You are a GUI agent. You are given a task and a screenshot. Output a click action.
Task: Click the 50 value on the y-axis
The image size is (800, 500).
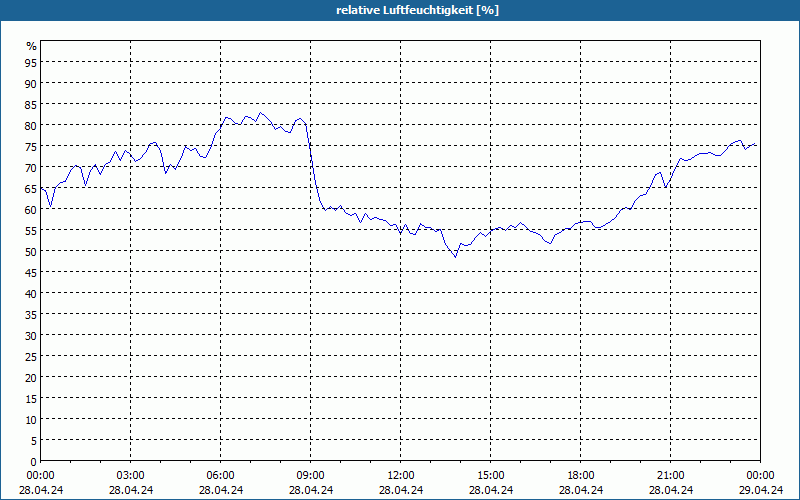[31, 252]
